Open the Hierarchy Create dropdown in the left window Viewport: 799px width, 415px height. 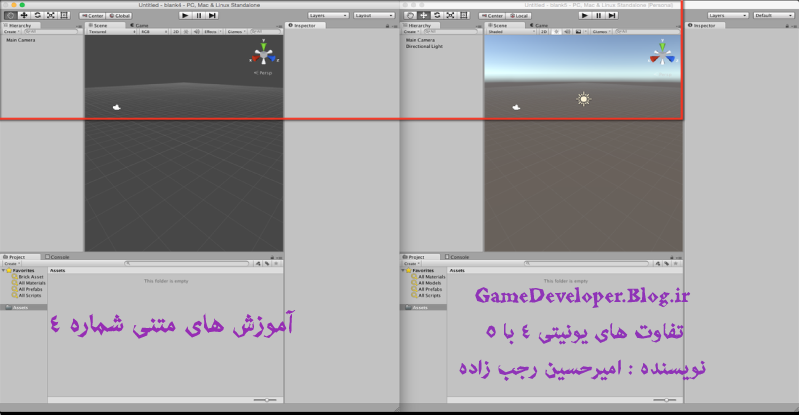point(11,32)
